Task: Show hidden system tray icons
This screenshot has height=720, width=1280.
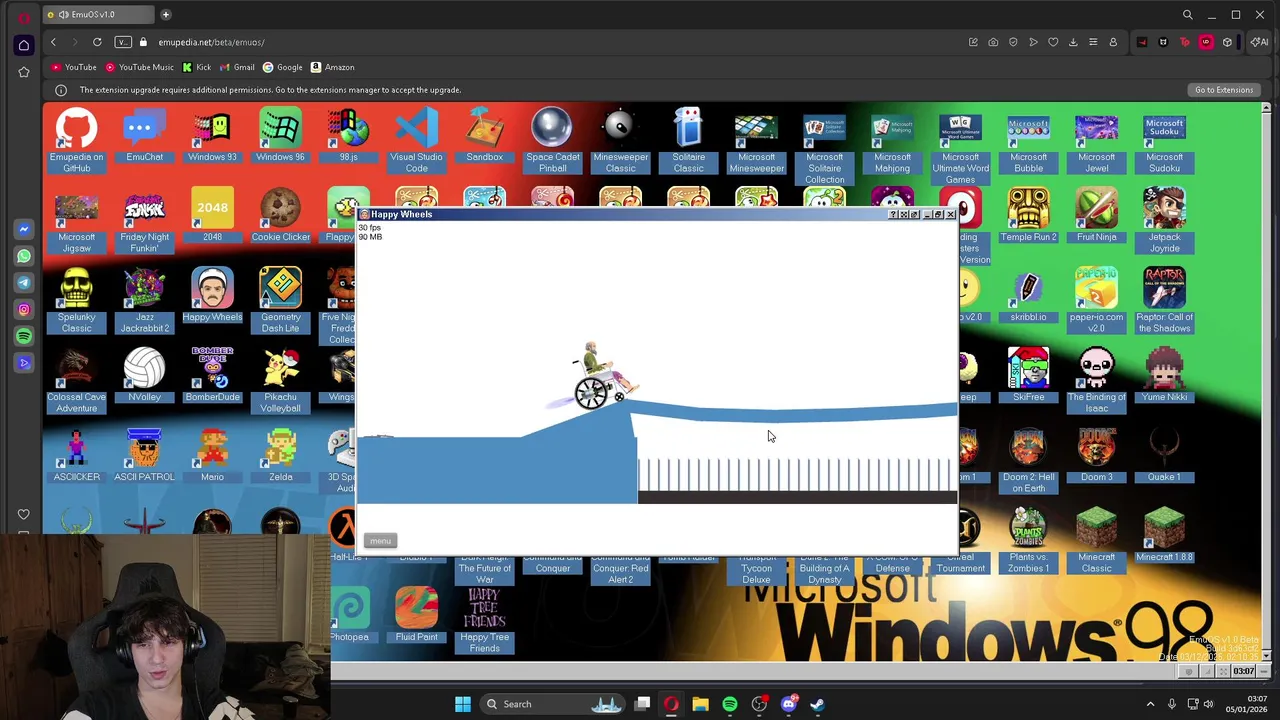Action: click(1150, 704)
